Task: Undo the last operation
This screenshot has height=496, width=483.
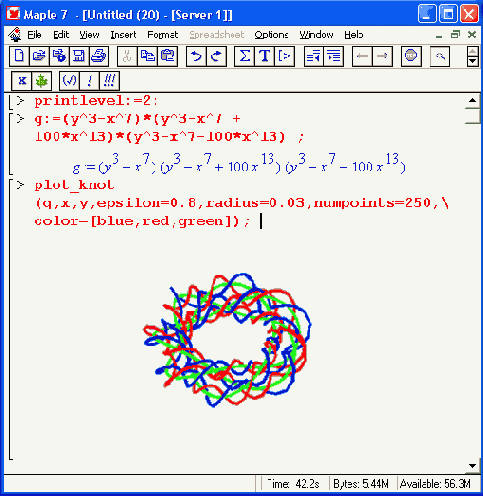Action: [x=196, y=56]
